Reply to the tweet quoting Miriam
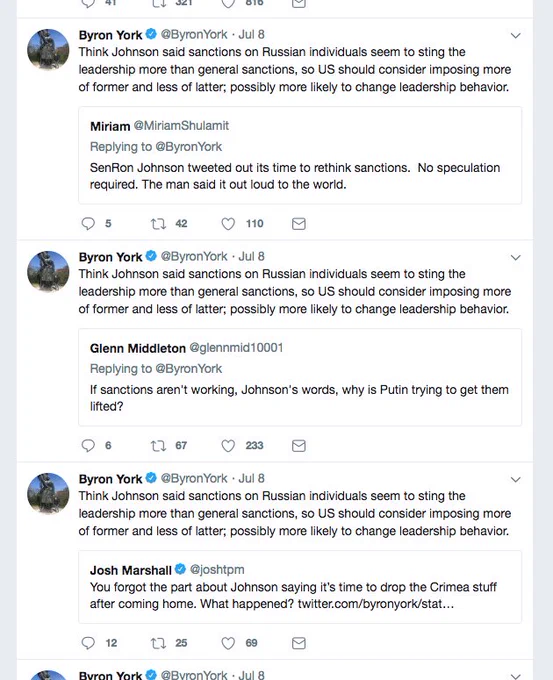Screen dimensions: 553x680 pyautogui.click(x=88, y=224)
